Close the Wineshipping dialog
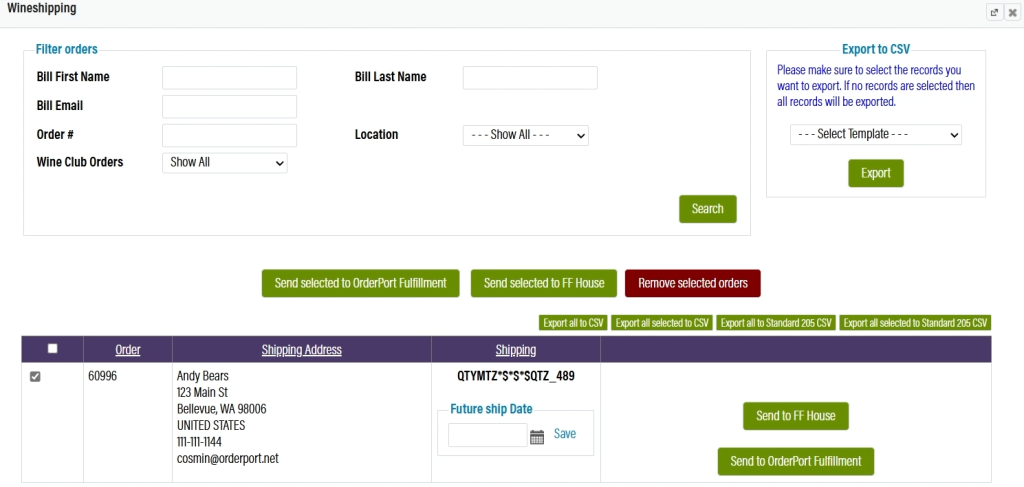This screenshot has height=487, width=1024. [x=1012, y=12]
